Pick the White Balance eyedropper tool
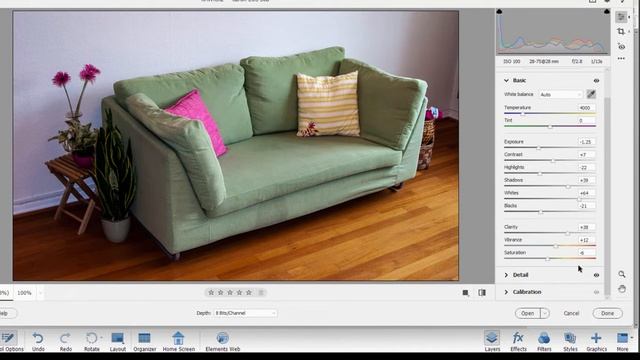640x360 pixels. coord(591,94)
